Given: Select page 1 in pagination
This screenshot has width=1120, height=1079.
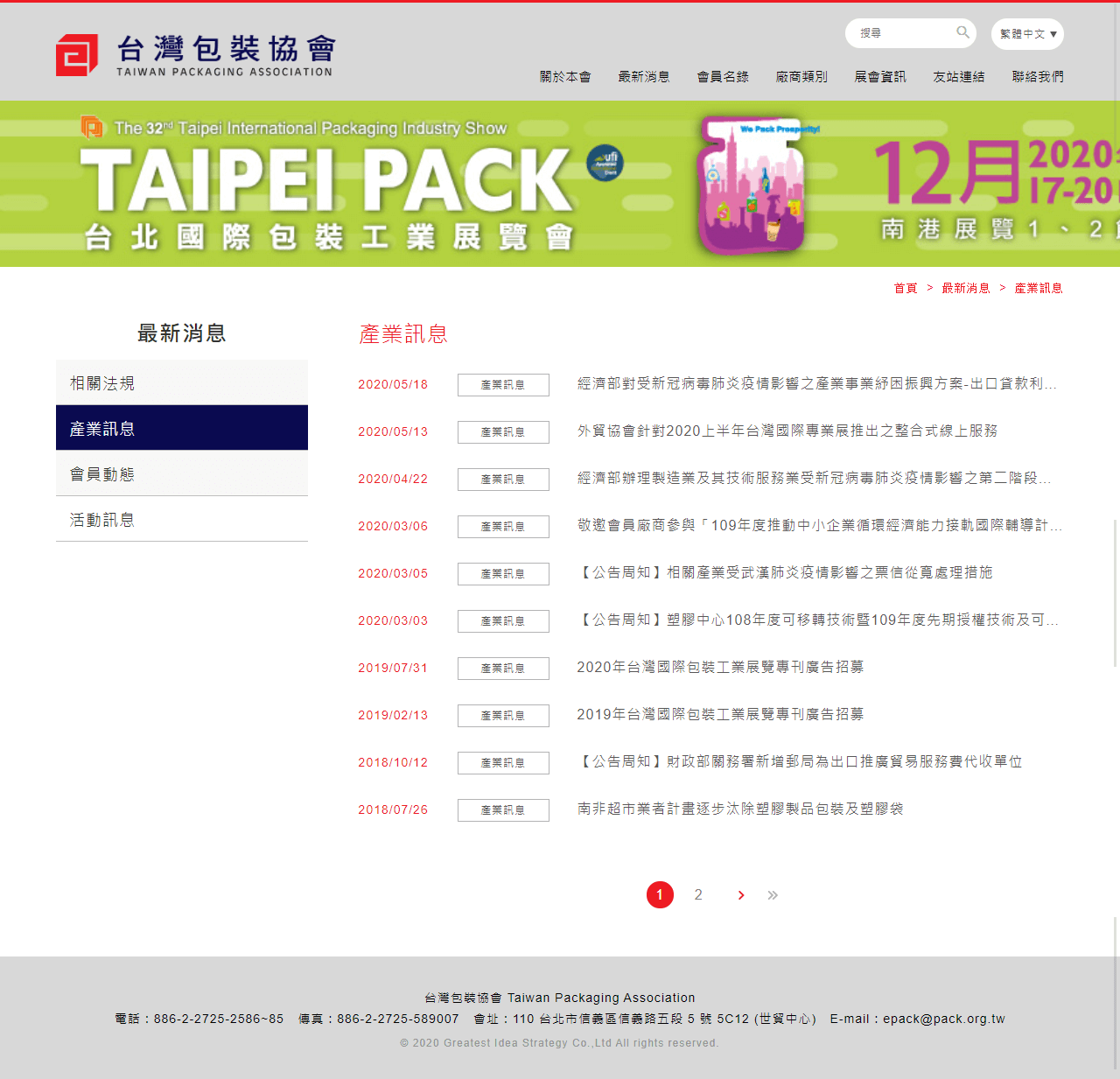Looking at the screenshot, I should pyautogui.click(x=660, y=894).
